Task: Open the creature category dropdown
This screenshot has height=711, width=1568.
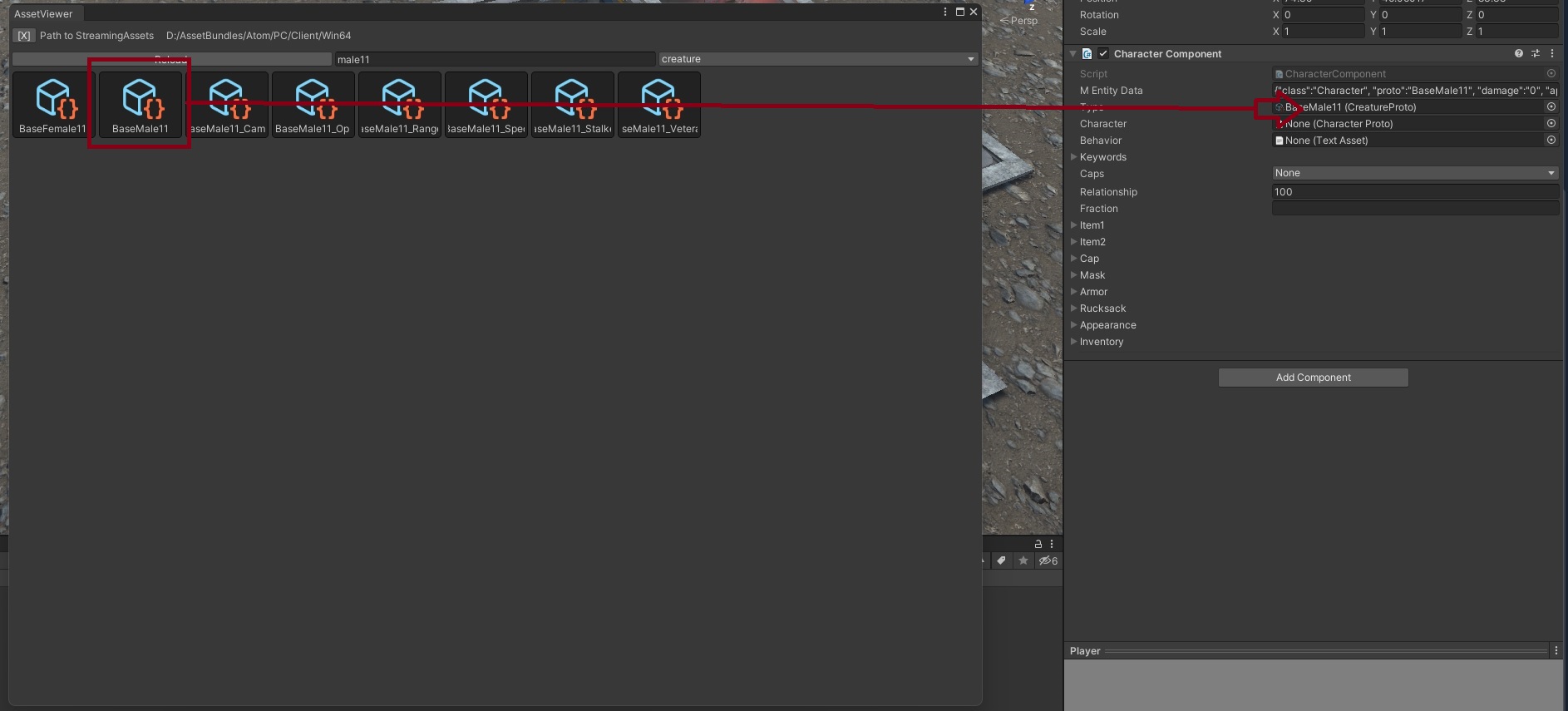Action: [818, 59]
